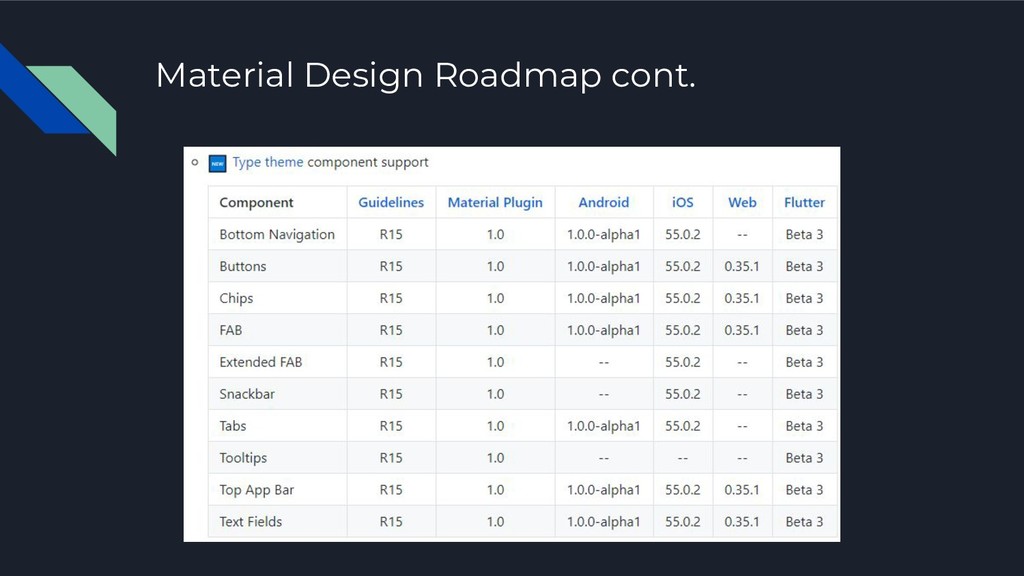The height and width of the screenshot is (576, 1024).
Task: Open the Android column header link
Action: click(603, 202)
